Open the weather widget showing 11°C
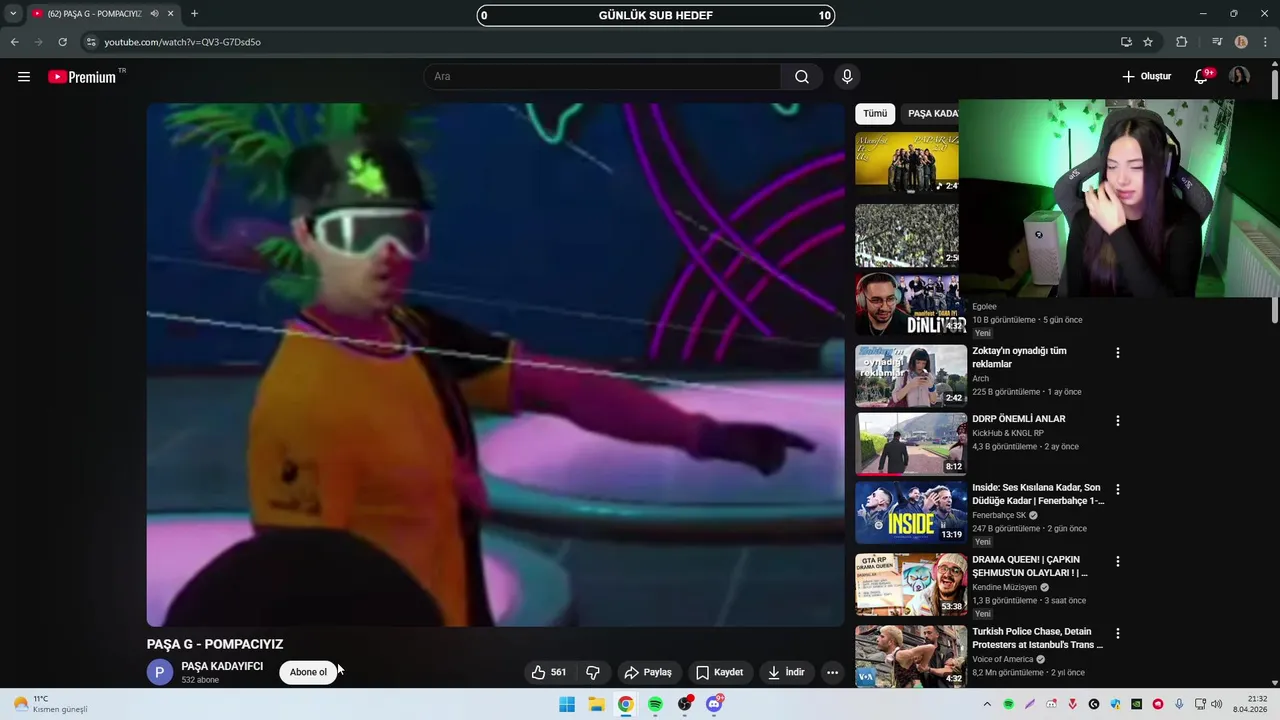 click(x=50, y=704)
